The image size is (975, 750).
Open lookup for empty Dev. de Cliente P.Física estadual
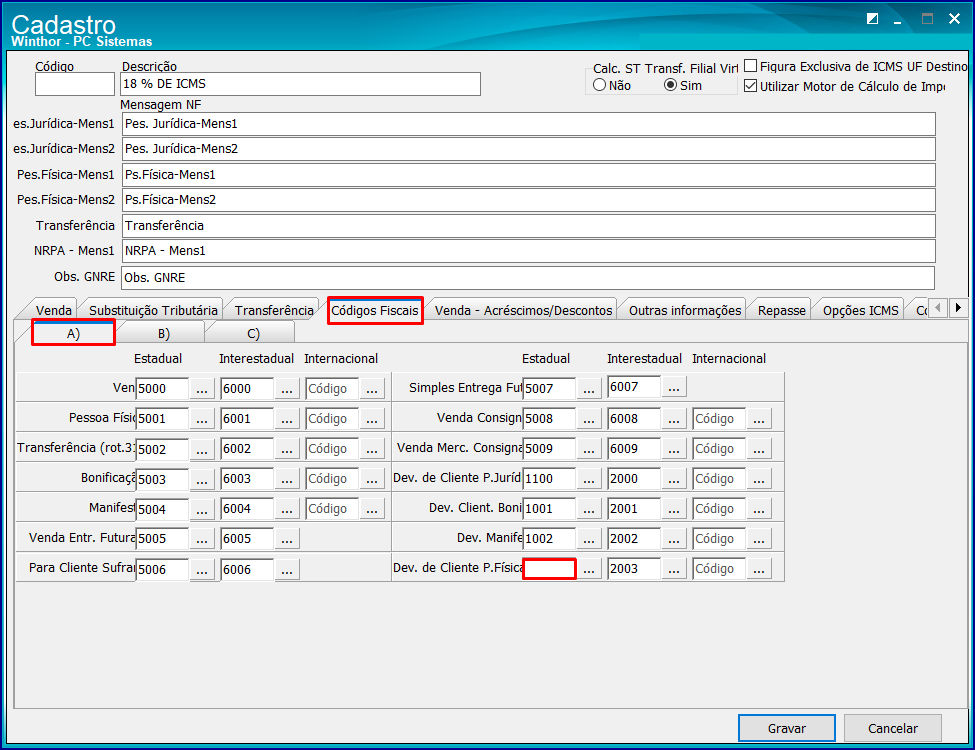click(589, 569)
